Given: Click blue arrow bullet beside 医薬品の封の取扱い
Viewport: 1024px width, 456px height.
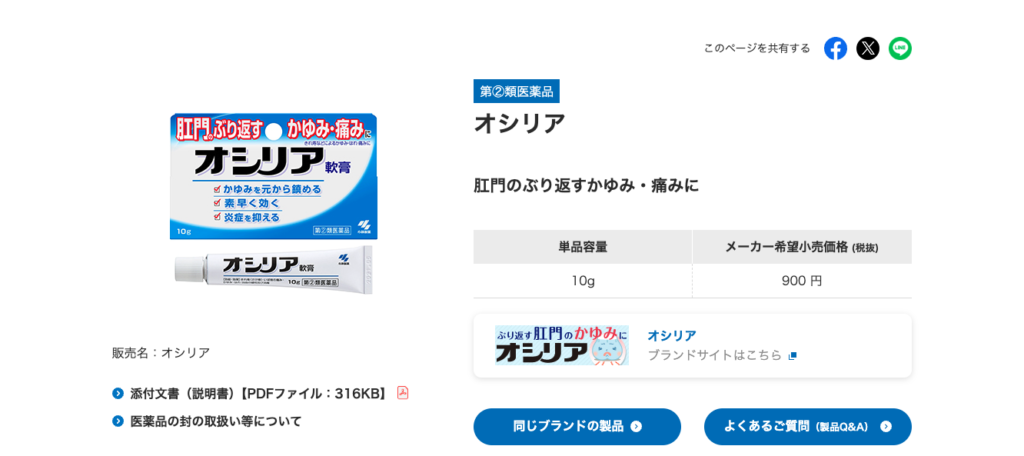Looking at the screenshot, I should pyautogui.click(x=118, y=421).
